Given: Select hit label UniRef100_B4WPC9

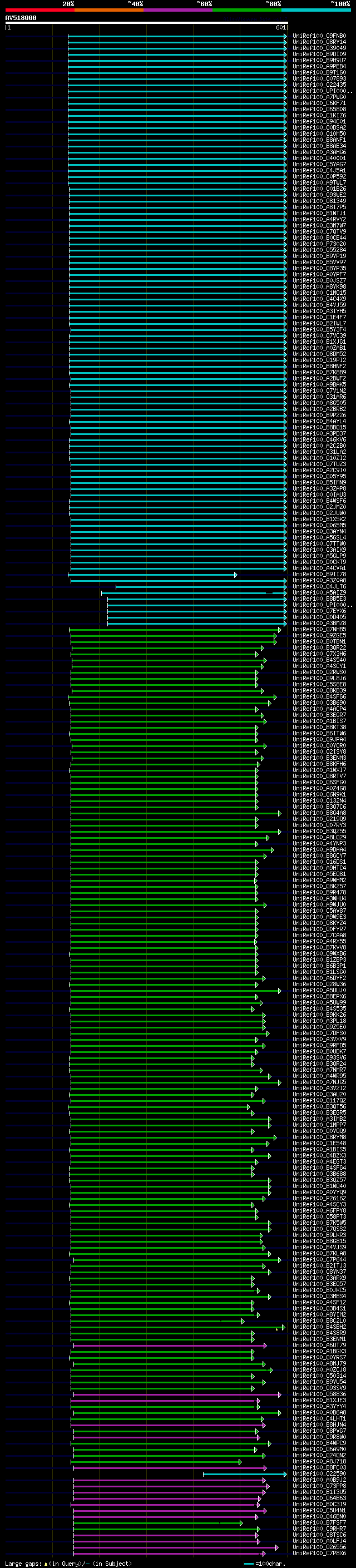Looking at the screenshot, I should pyautogui.click(x=319, y=1443).
